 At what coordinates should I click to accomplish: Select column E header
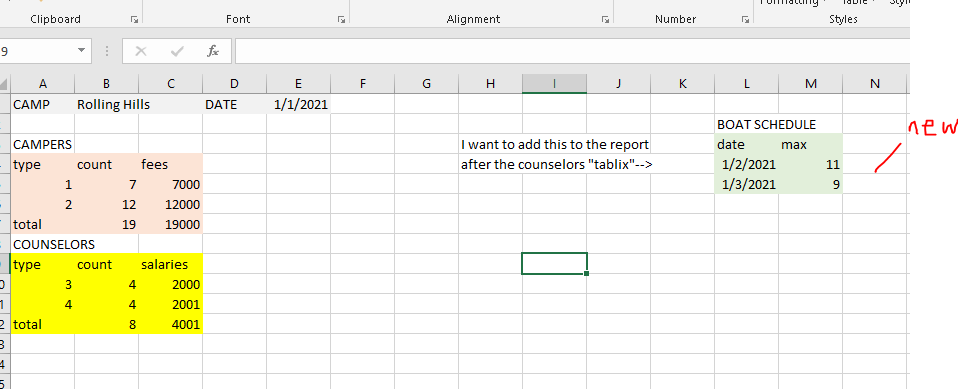click(298, 84)
